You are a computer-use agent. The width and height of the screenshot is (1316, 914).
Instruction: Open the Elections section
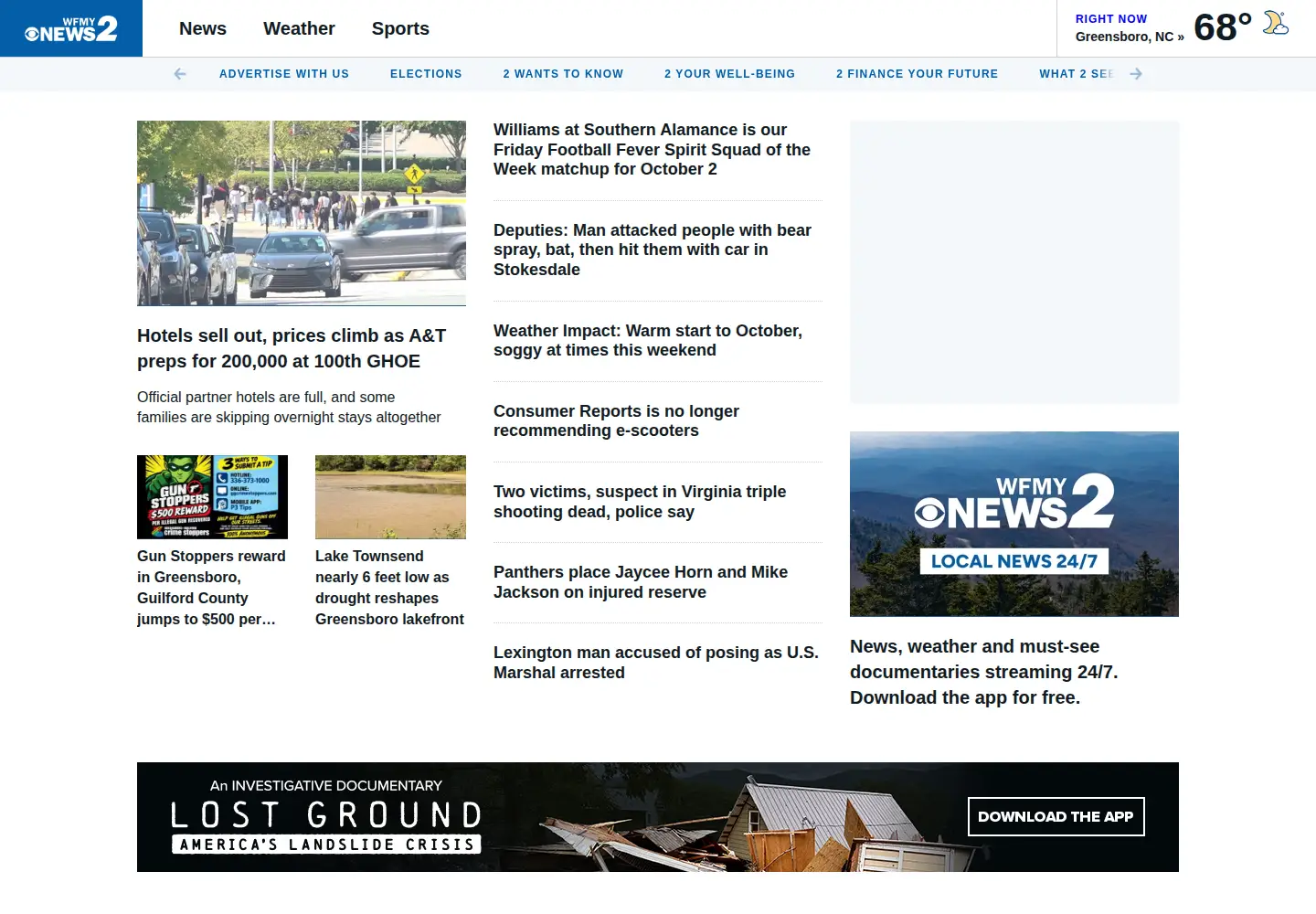pyautogui.click(x=426, y=74)
